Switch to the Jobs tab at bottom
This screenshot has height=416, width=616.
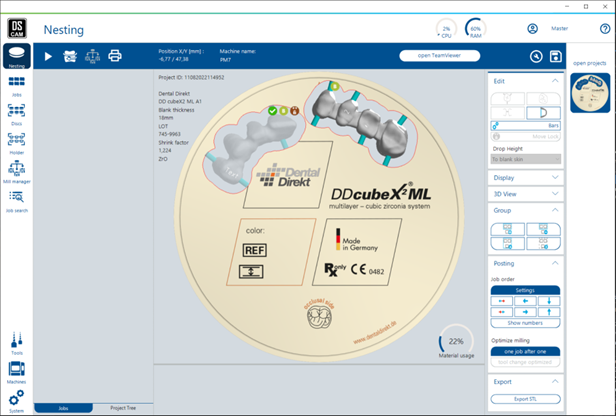pos(63,408)
